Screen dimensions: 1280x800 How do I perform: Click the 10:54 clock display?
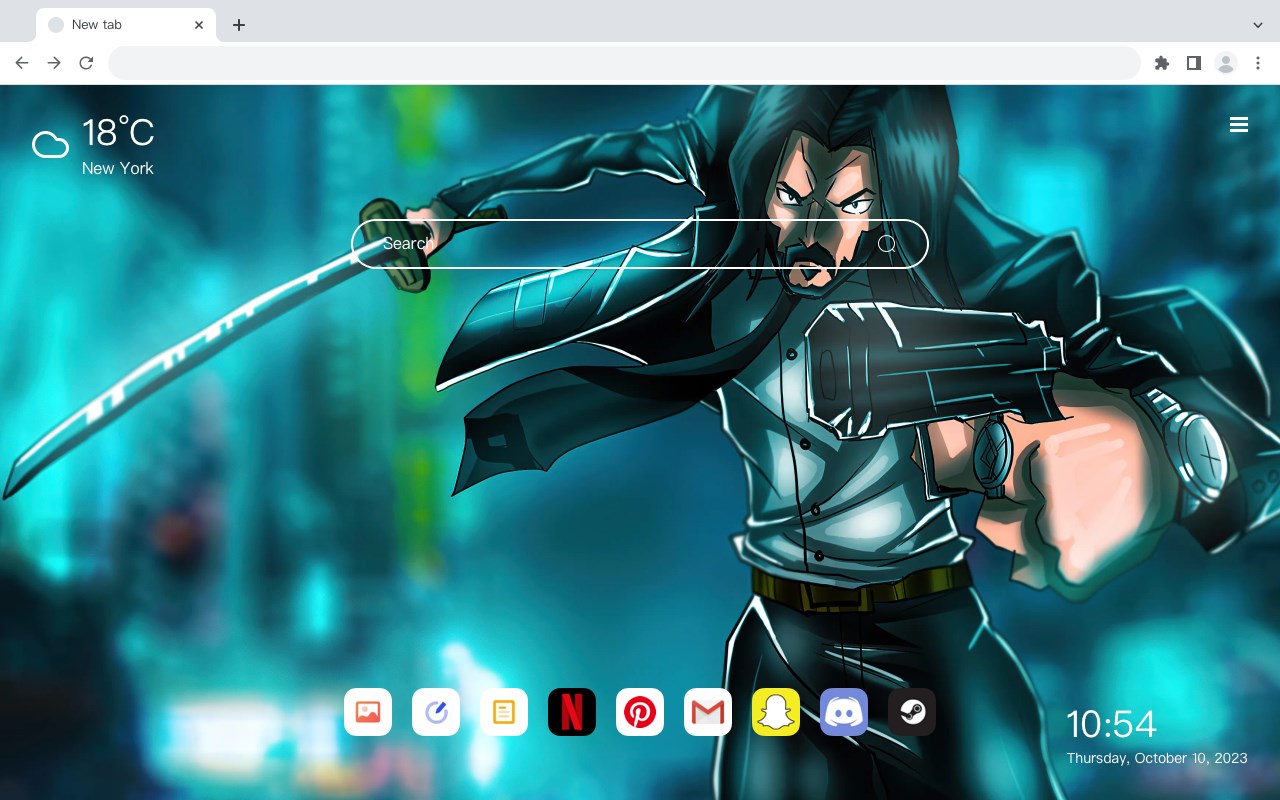[x=1111, y=724]
